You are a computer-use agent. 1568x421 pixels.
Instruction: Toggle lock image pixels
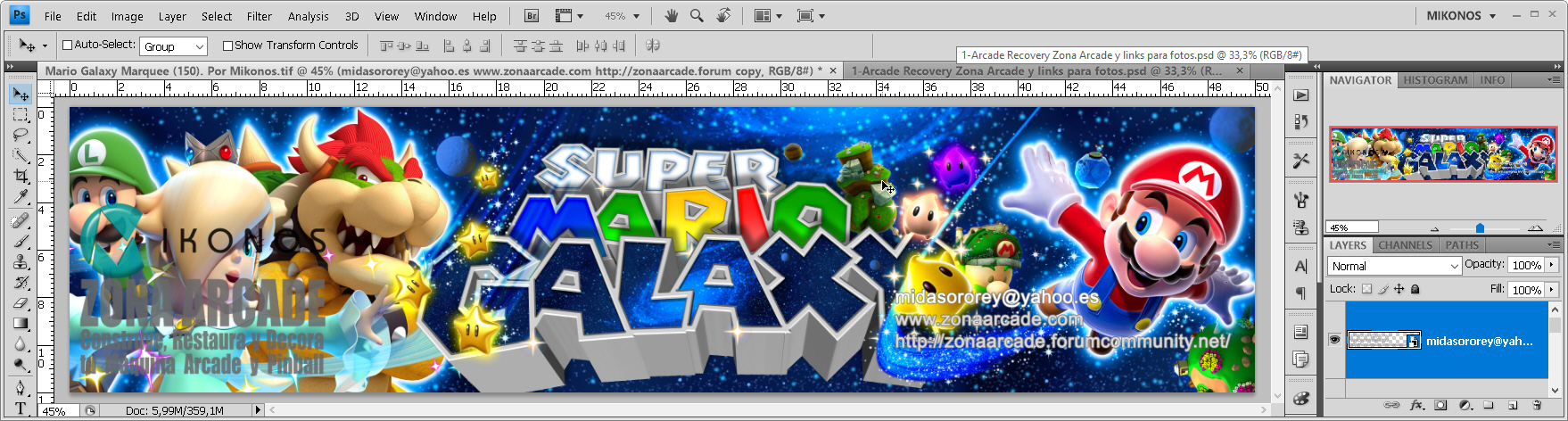pyautogui.click(x=1383, y=289)
